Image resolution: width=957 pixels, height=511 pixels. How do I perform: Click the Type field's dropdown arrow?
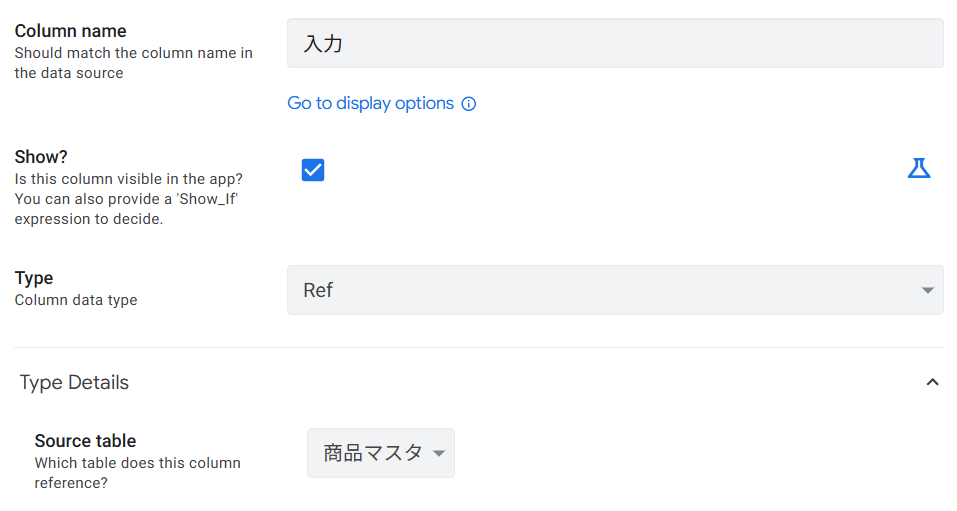pos(927,291)
